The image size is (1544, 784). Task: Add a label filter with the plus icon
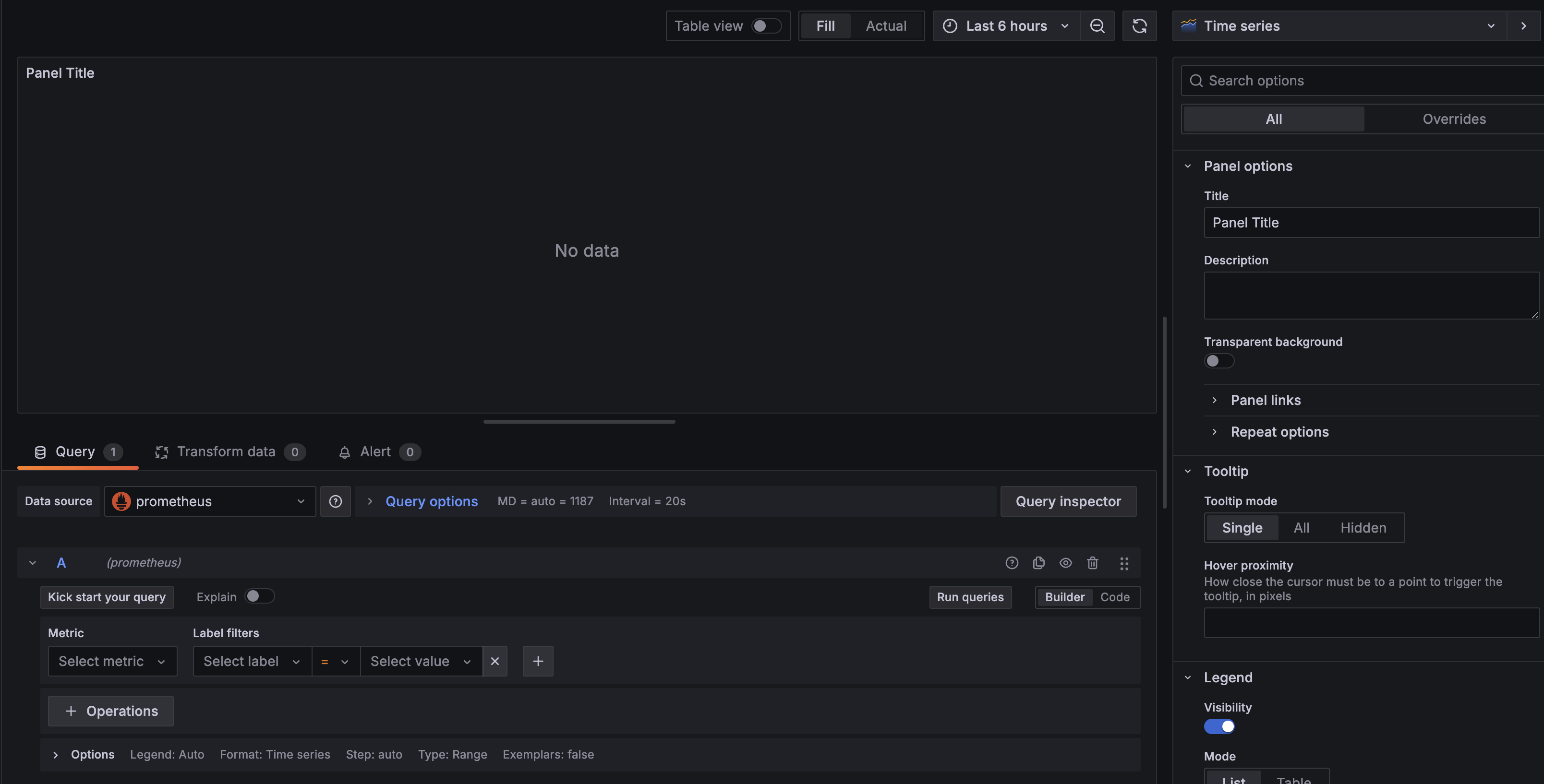pos(538,661)
